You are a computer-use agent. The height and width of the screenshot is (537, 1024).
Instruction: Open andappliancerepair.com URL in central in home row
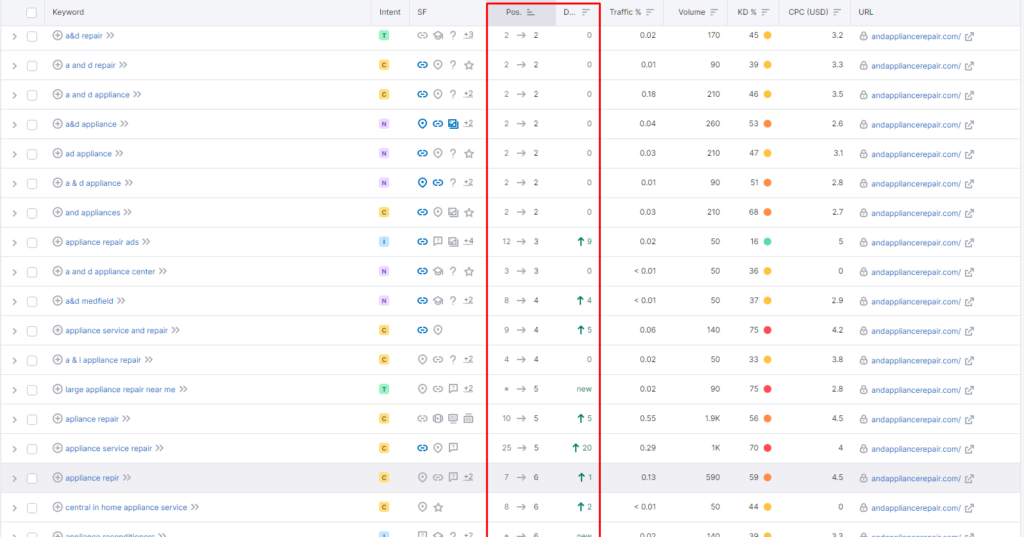(916, 508)
